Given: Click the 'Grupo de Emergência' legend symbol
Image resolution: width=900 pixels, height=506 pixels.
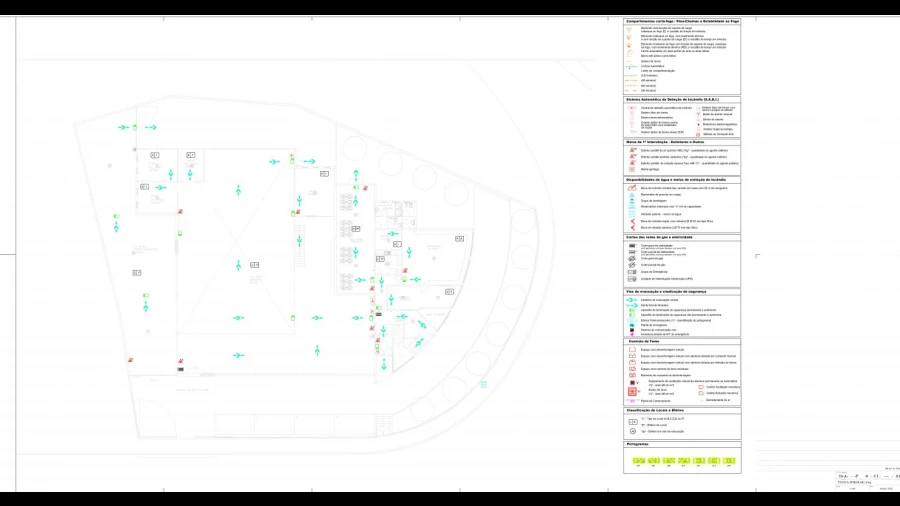Looking at the screenshot, I should coord(632,272).
